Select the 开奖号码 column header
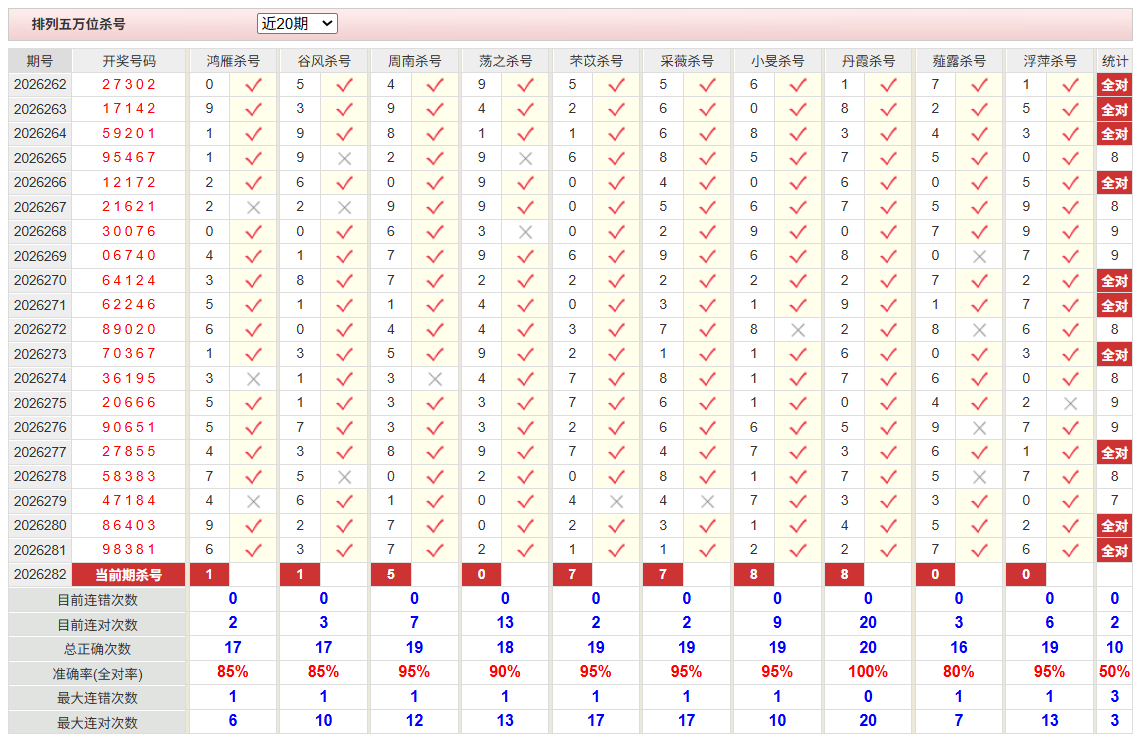The width and height of the screenshot is (1143, 744). [129, 61]
